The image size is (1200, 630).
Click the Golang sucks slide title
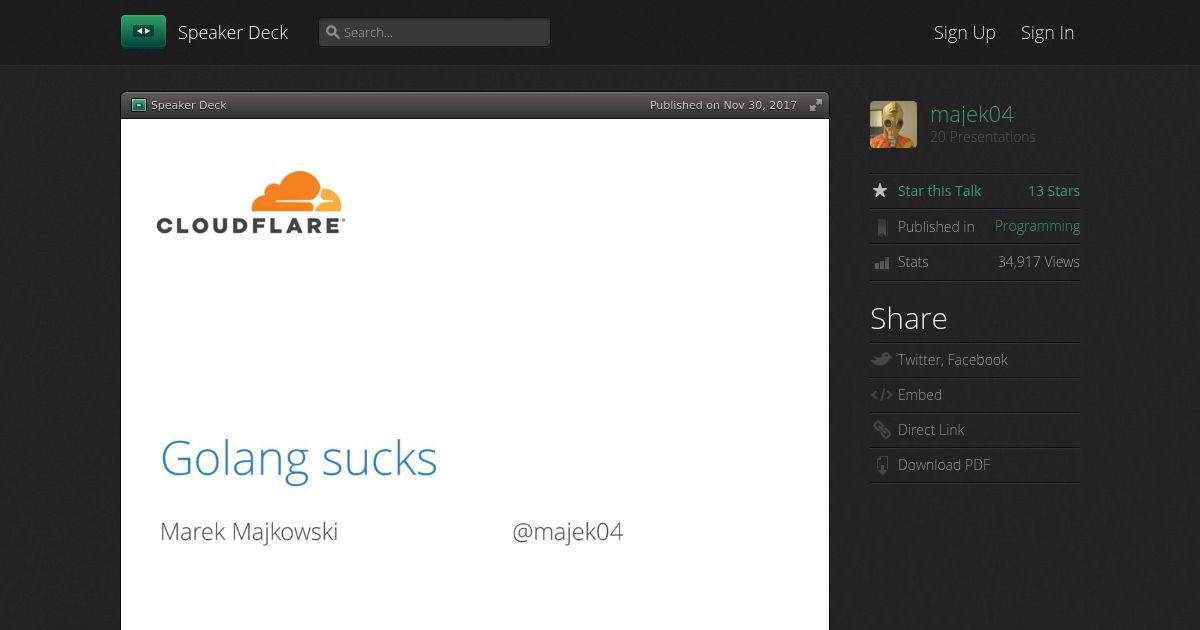299,459
